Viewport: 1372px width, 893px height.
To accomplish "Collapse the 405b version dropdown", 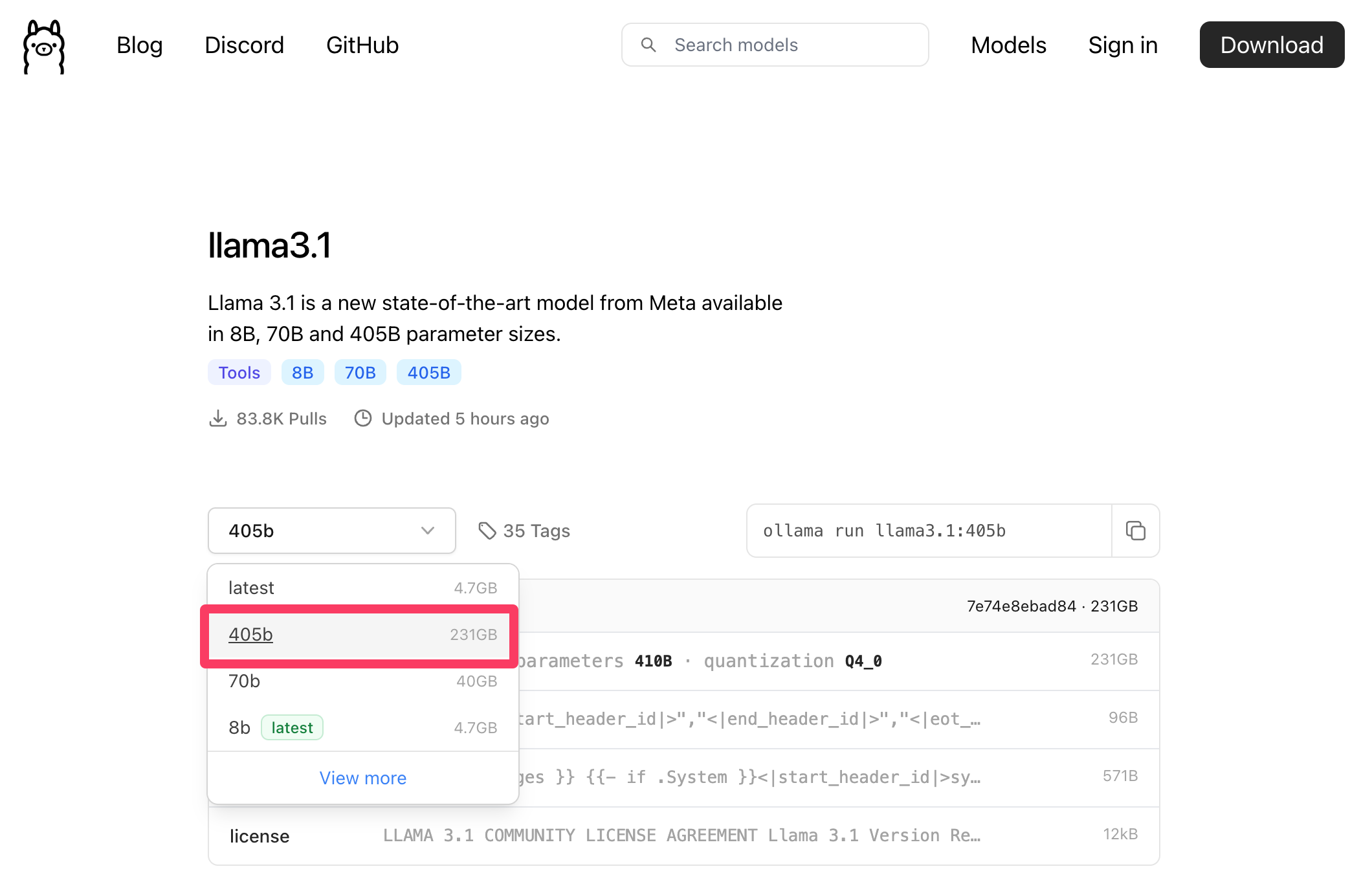I will 331,531.
